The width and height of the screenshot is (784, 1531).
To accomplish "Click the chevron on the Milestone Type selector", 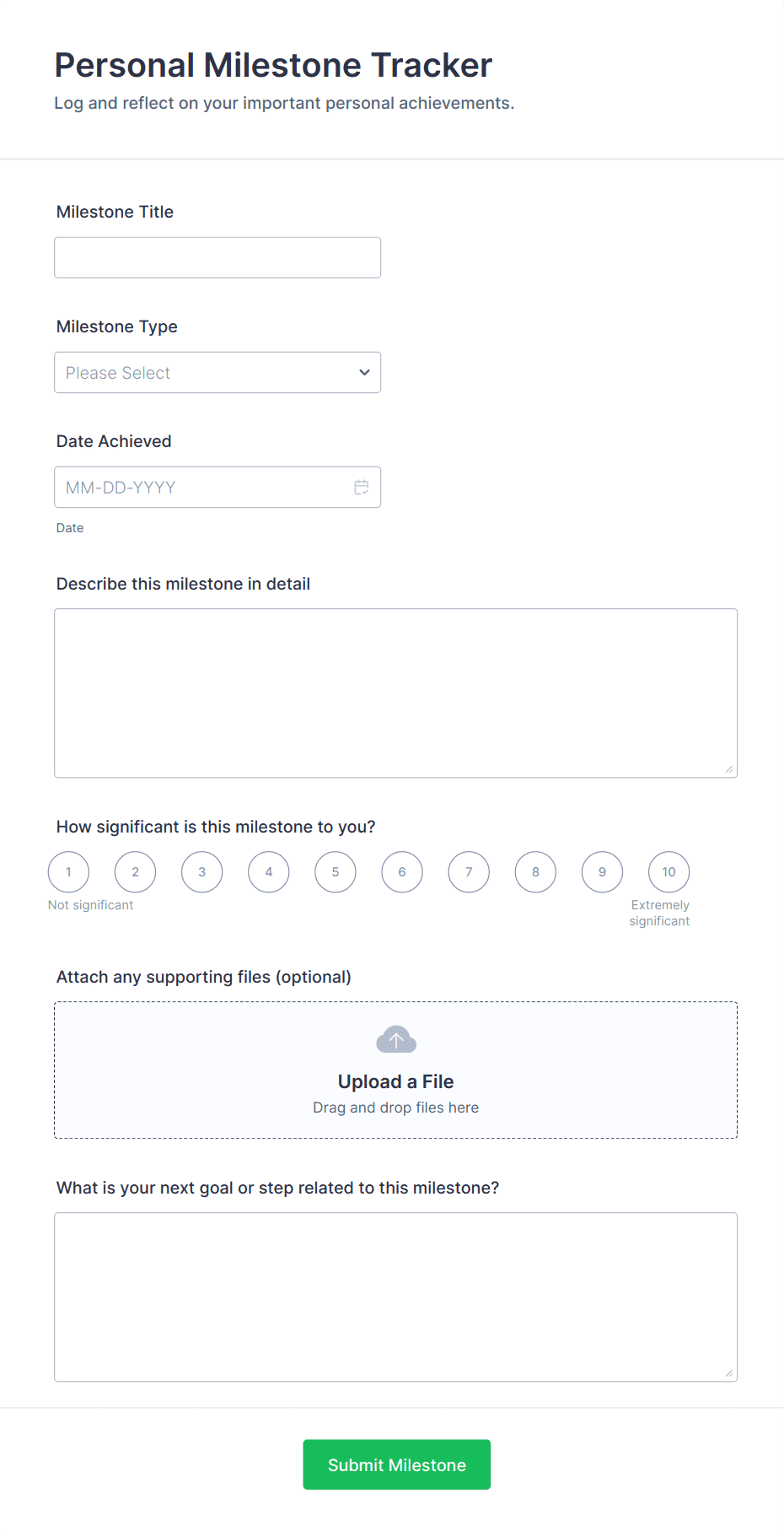I will pyautogui.click(x=363, y=372).
